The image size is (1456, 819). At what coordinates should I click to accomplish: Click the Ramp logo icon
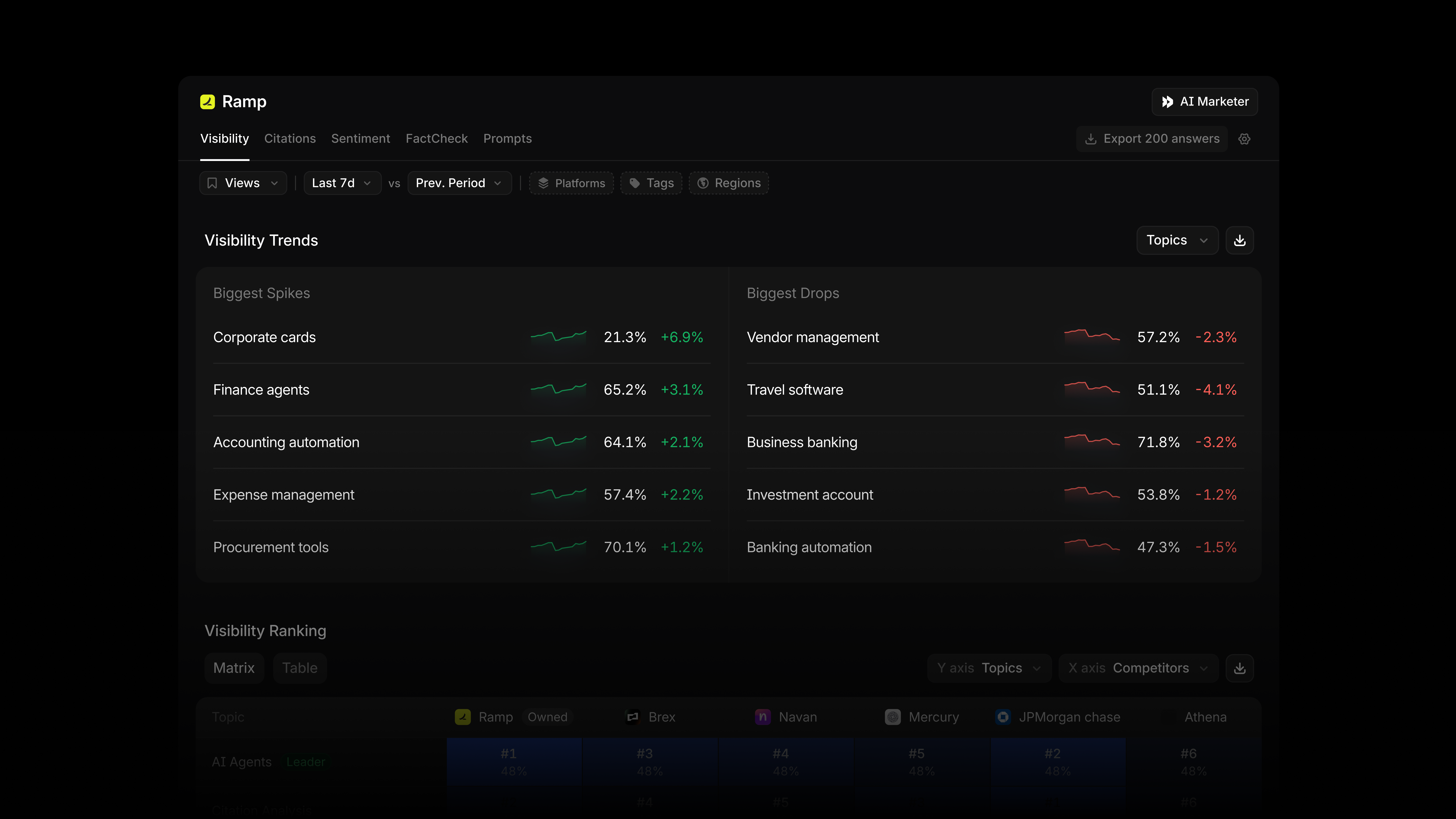tap(207, 102)
